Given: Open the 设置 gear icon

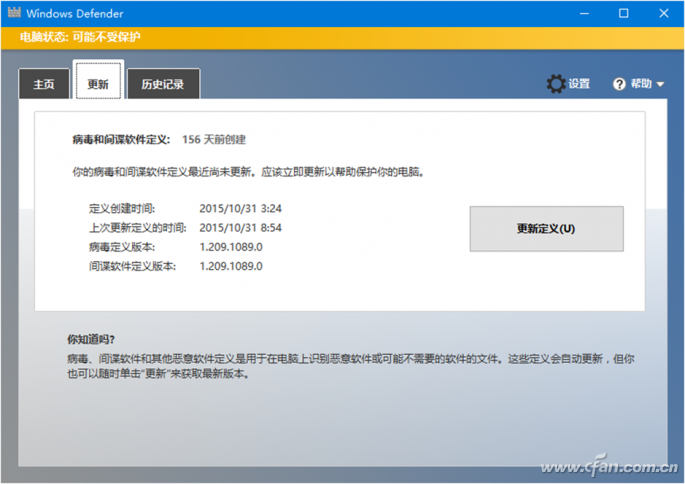Looking at the screenshot, I should 556,83.
